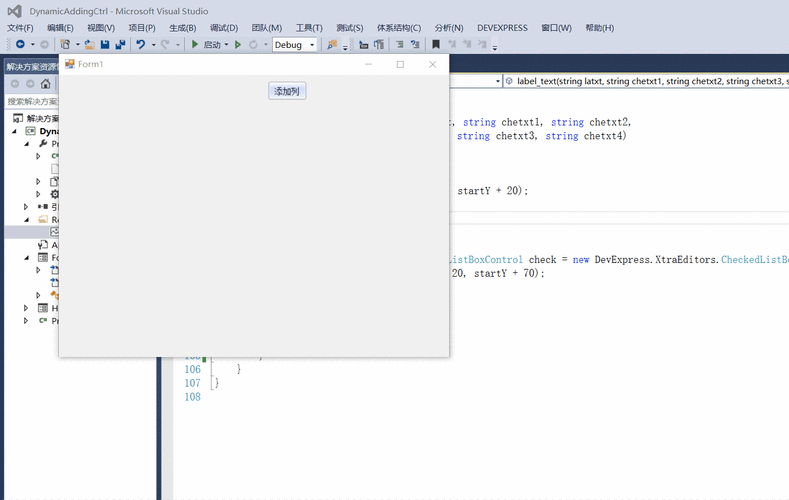Viewport: 789px width, 500px height.
Task: Click the Save All toolbar icon
Action: (x=120, y=44)
